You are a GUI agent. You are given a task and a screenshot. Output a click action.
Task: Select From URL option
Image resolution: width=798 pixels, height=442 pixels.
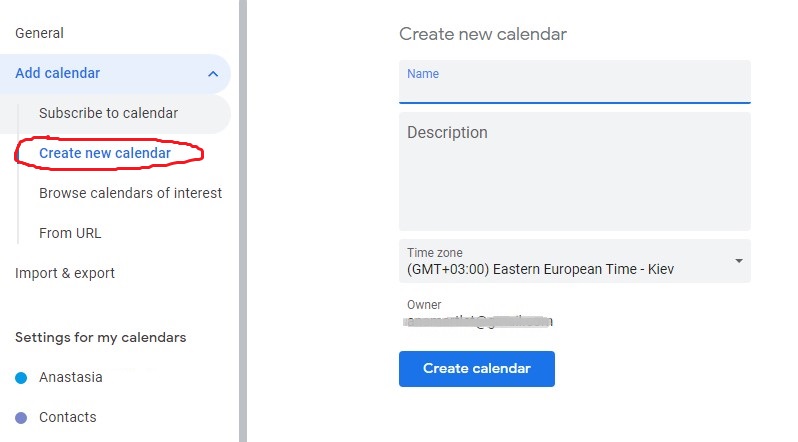click(70, 233)
